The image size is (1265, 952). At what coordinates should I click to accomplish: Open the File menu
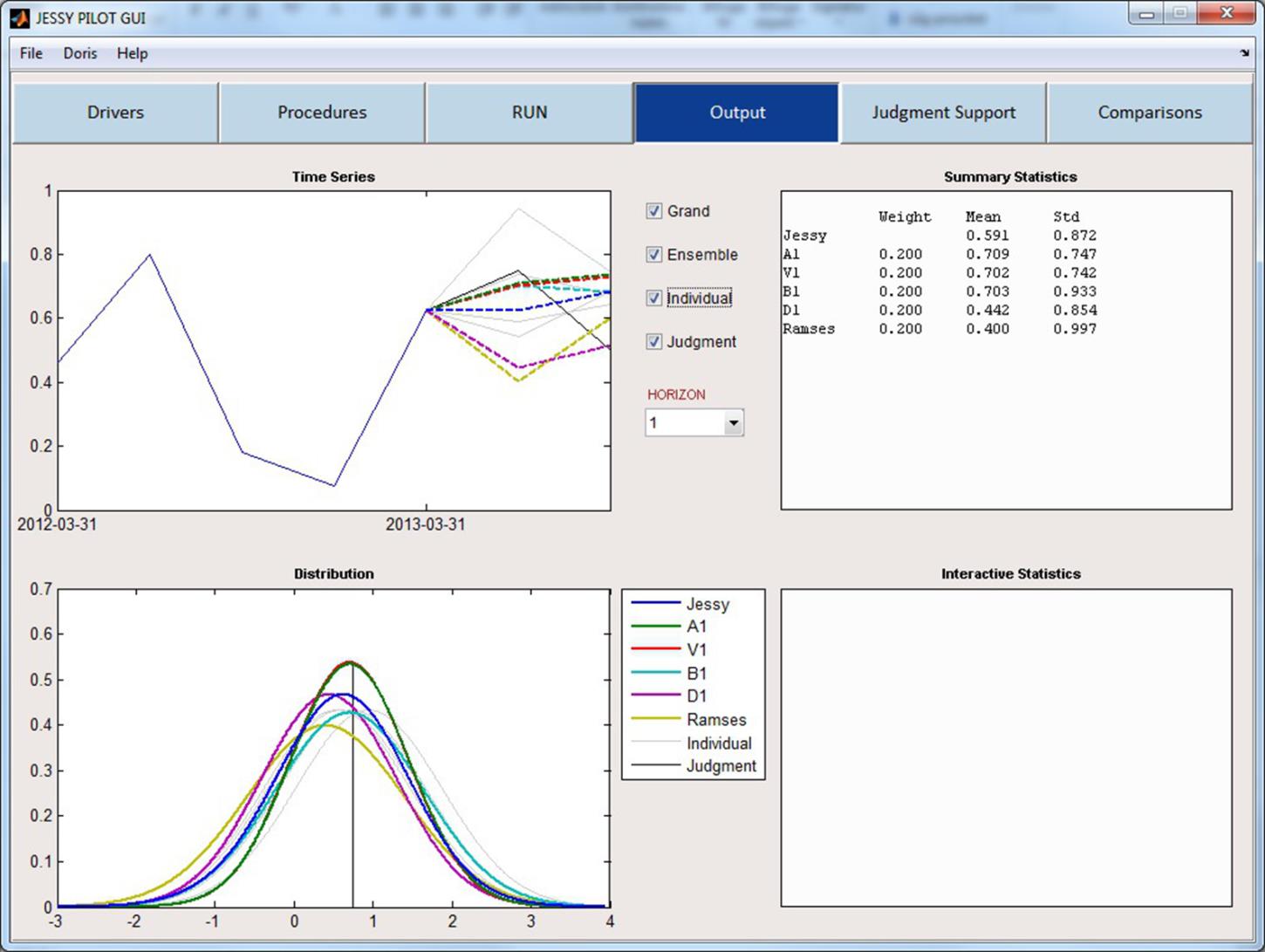point(31,53)
